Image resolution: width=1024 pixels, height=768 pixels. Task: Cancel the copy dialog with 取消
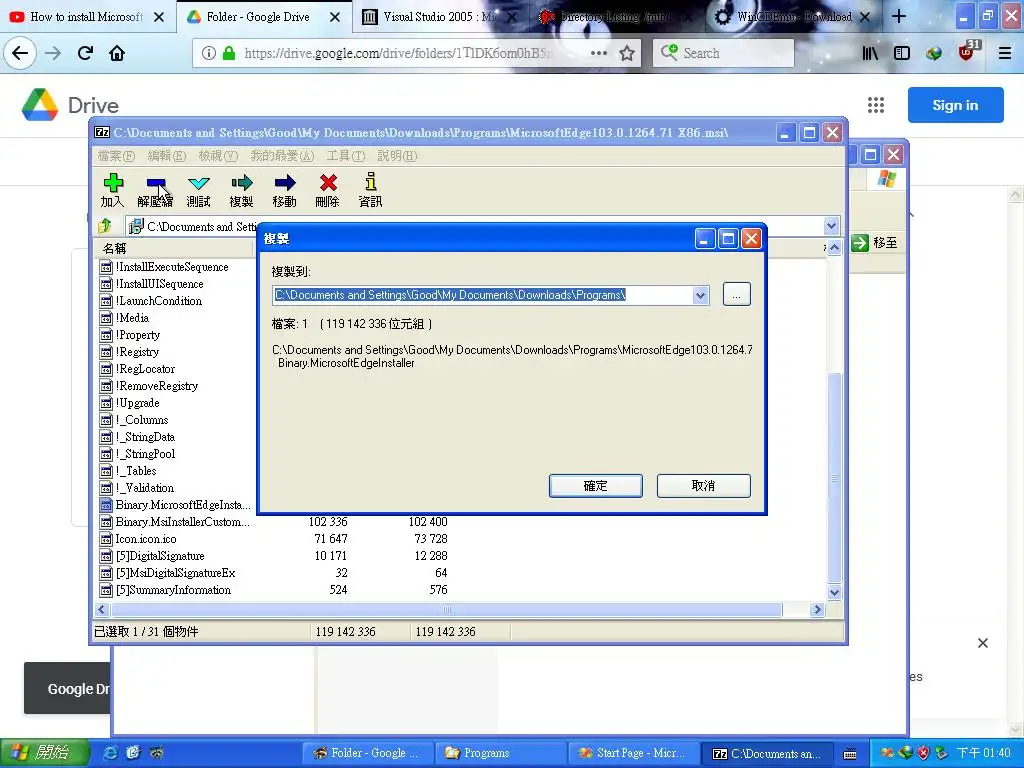[x=704, y=486]
